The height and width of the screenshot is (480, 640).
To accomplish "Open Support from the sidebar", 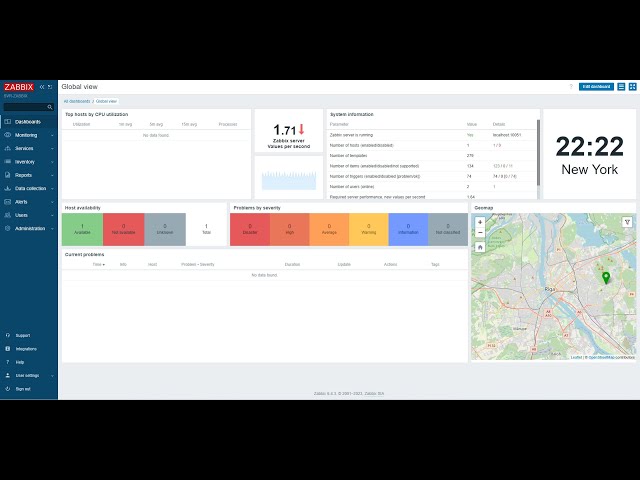I will point(23,336).
